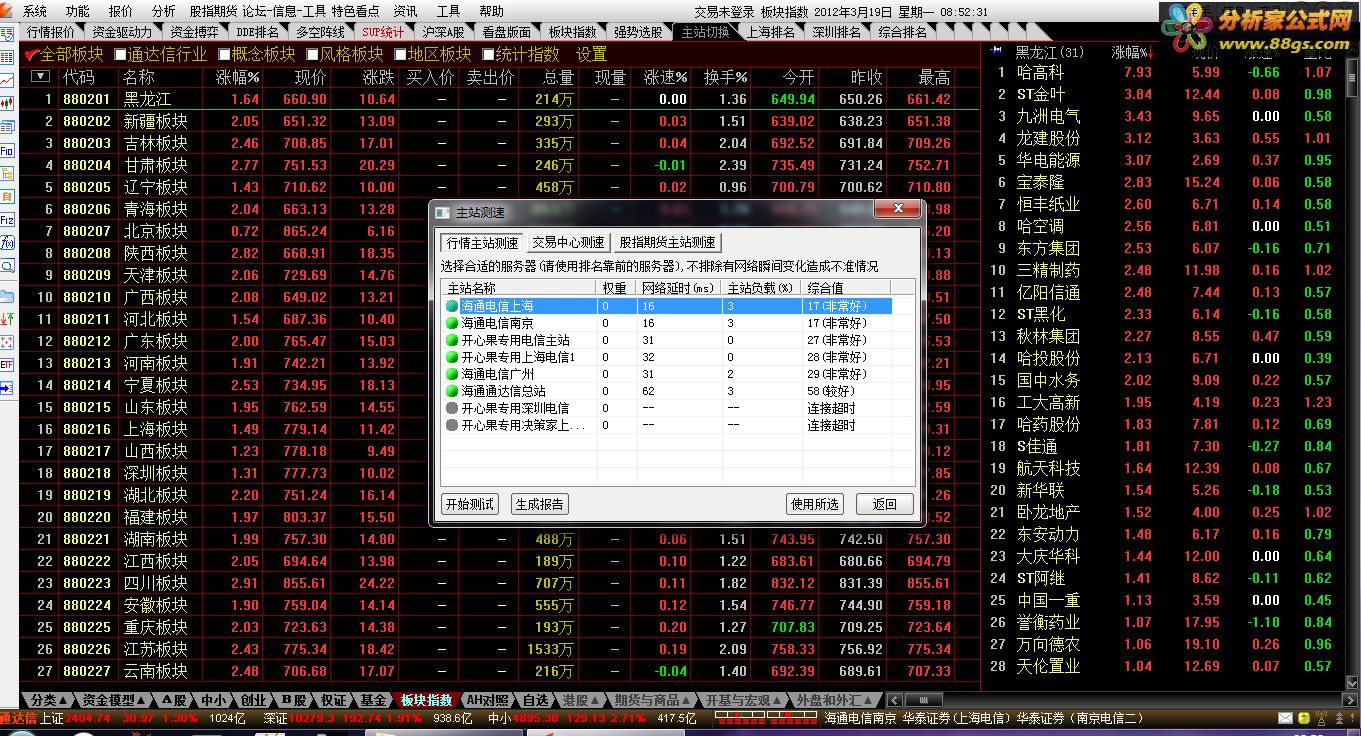Viewport: 1361px width, 736px height.
Task: Expand the 中小▲ bottom tab menu
Action: [214, 700]
